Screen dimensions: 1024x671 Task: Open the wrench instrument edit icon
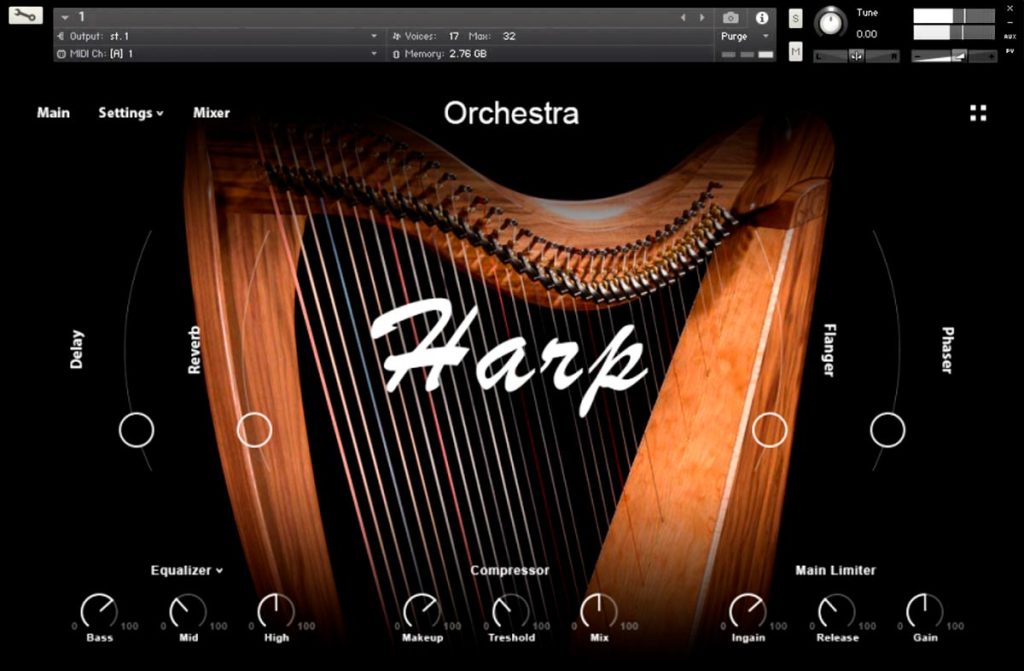(25, 15)
